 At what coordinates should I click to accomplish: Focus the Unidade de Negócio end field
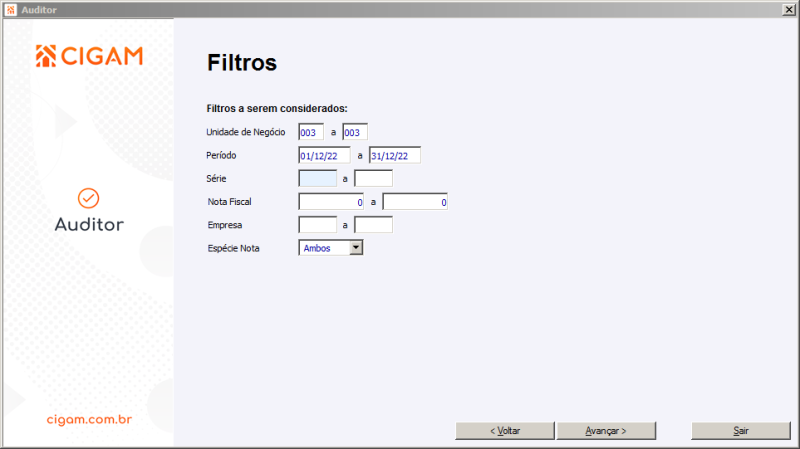pos(355,132)
